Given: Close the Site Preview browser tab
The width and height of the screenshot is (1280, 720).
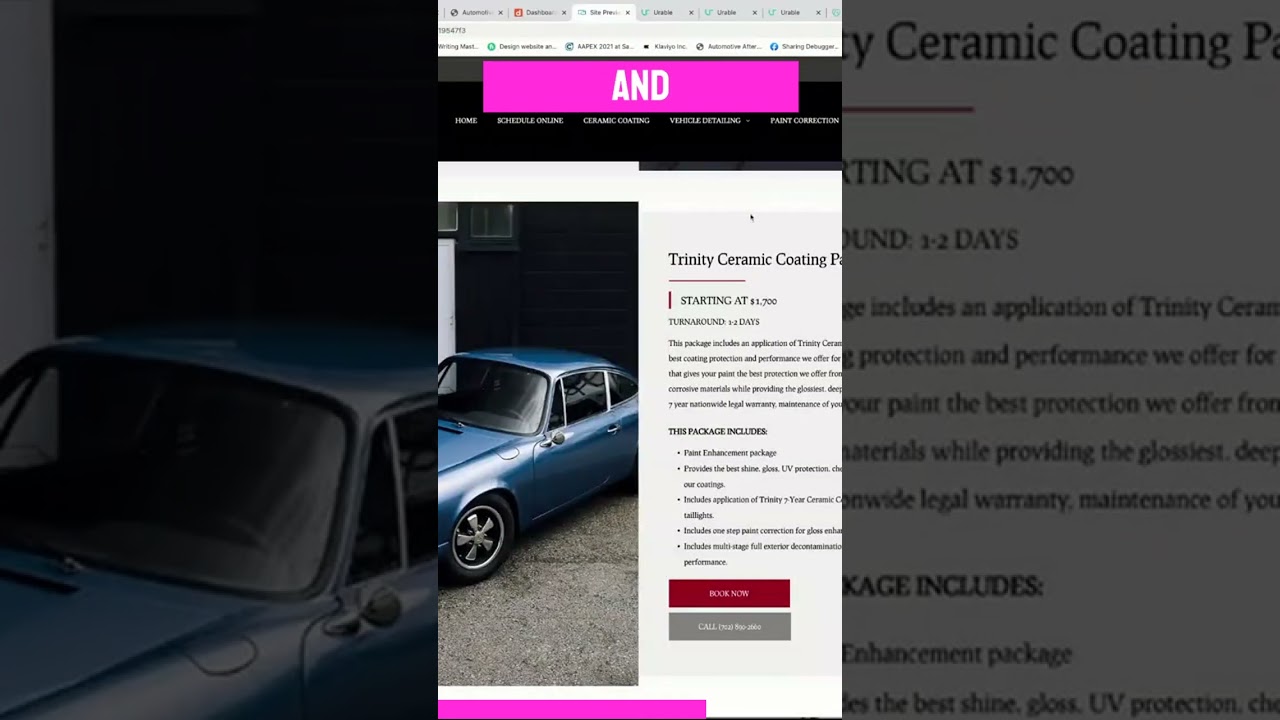Looking at the screenshot, I should click(628, 13).
